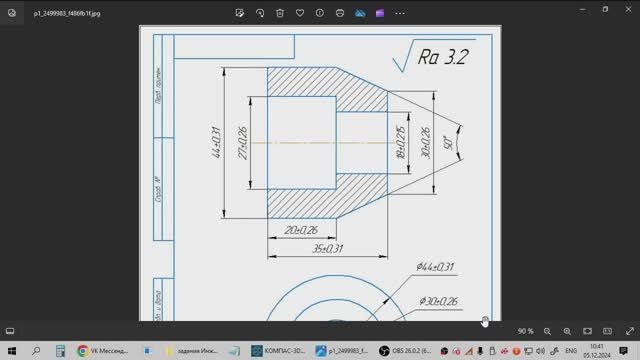Open the file info panel icon
Image resolution: width=640 pixels, height=360 pixels.
[320, 13]
